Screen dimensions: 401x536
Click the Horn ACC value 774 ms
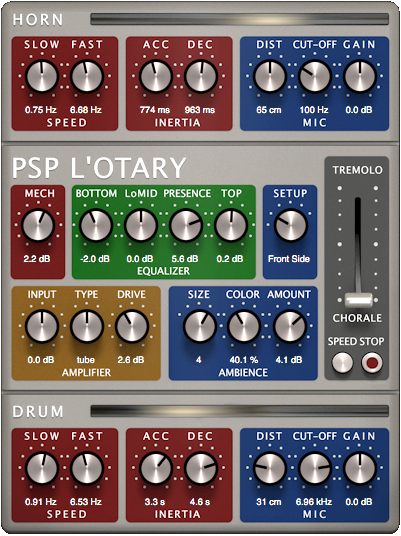click(155, 110)
